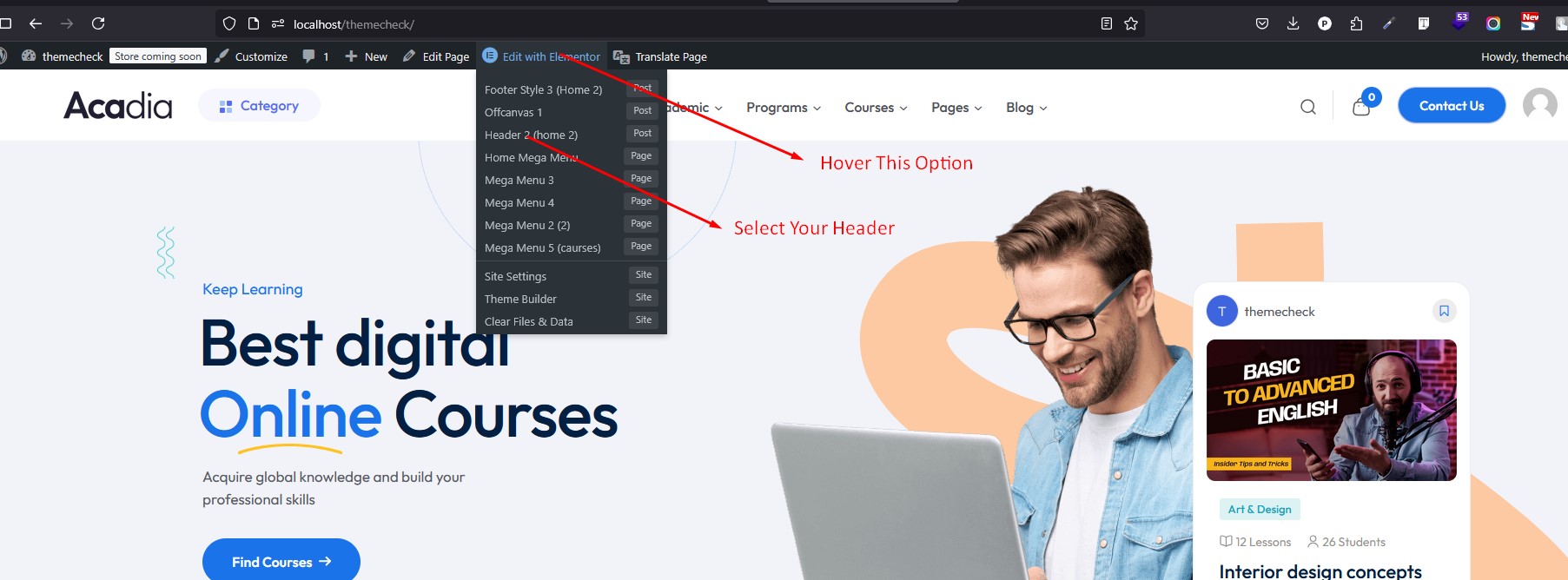Image resolution: width=1568 pixels, height=580 pixels.
Task: Select Header 2 (home 2) menu entry
Action: pyautogui.click(x=531, y=135)
